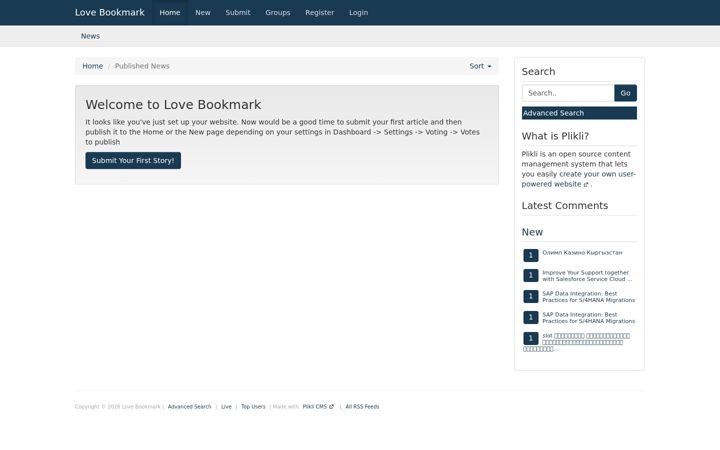Open first SAP Data Integration story link
The image size is (720, 450).
[x=588, y=297]
